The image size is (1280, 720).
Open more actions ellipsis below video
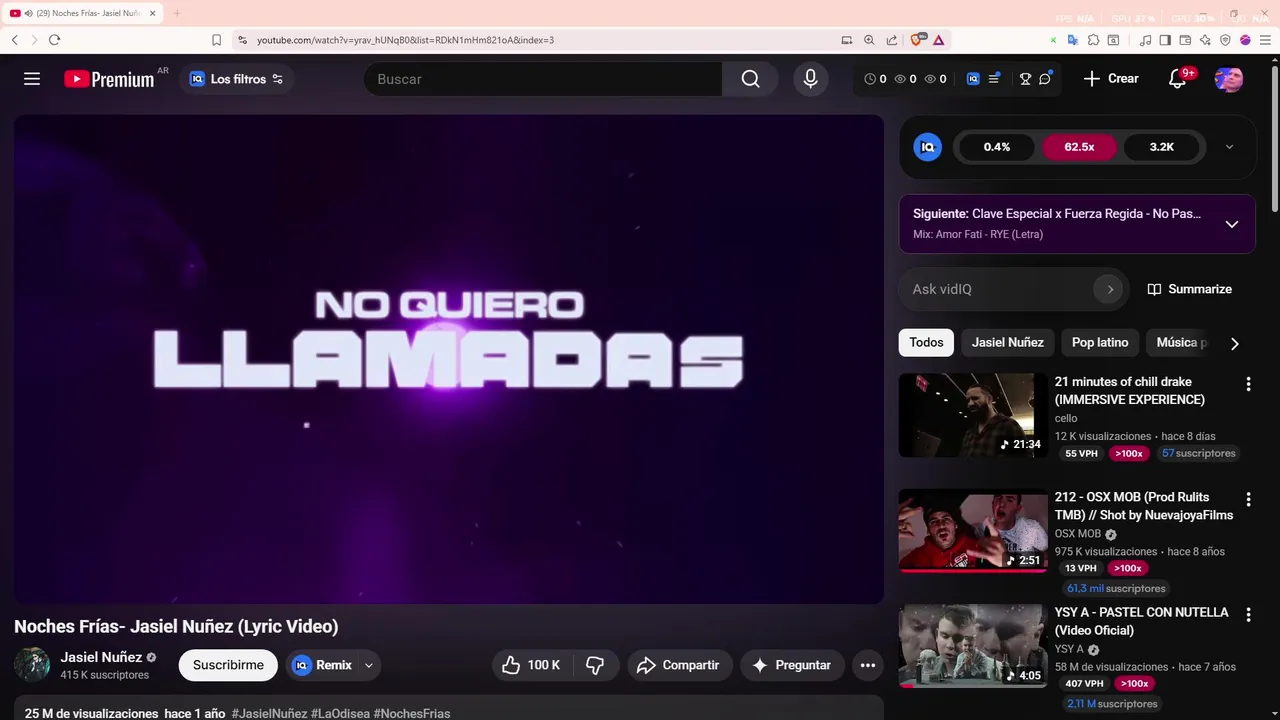[867, 665]
